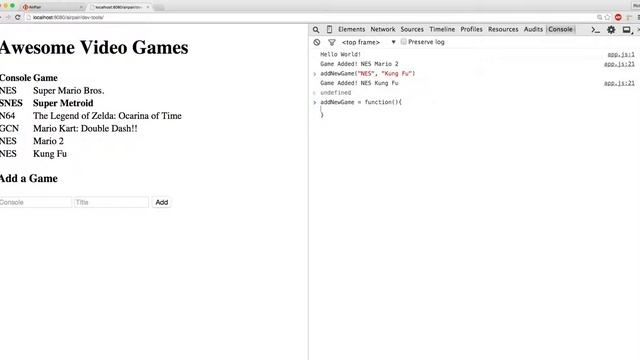This screenshot has height=360, width=640.
Task: Click the 'Super Metroid' table cell
Action: (63, 103)
